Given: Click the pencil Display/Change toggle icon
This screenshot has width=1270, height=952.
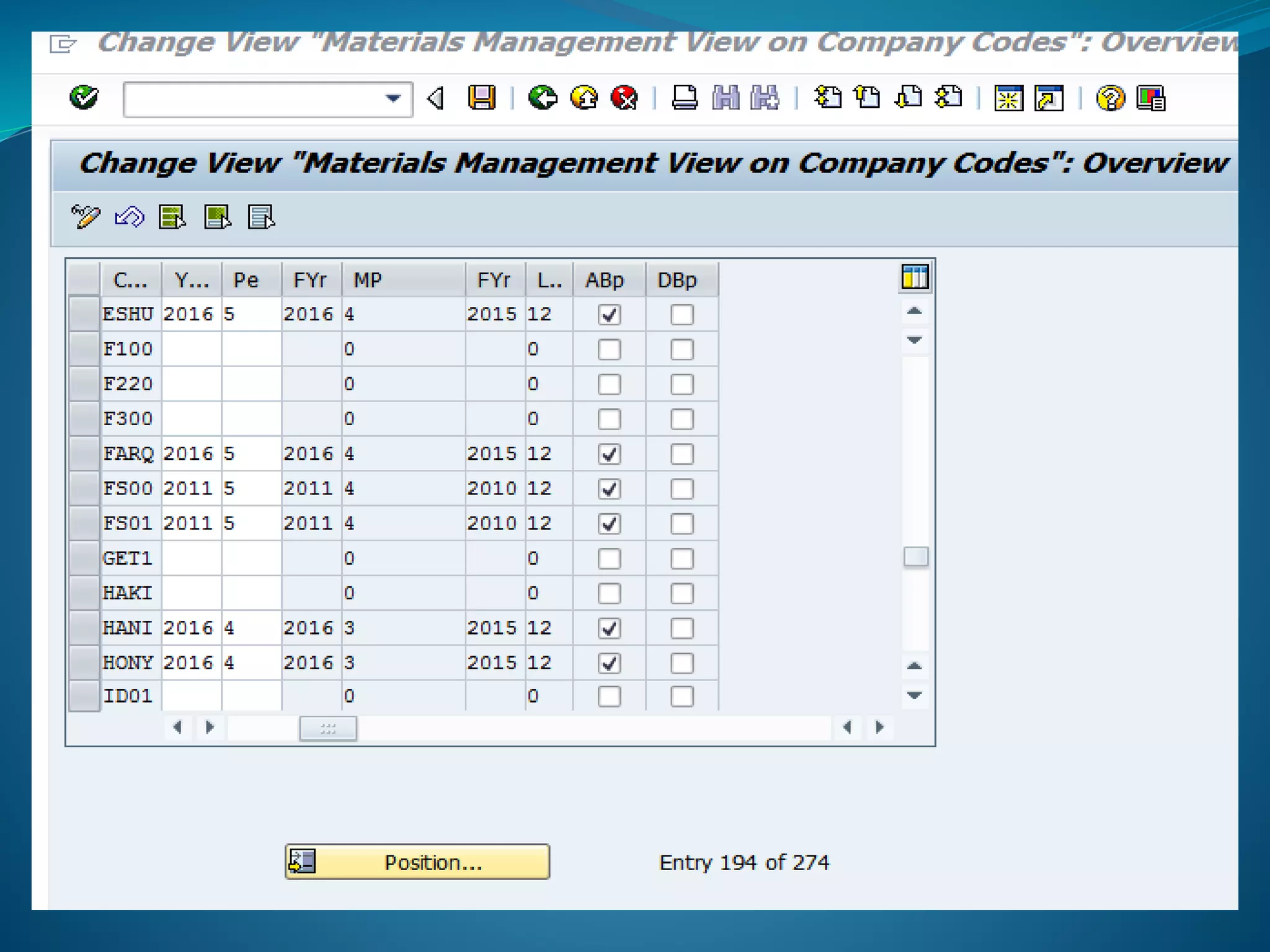Looking at the screenshot, I should 85,217.
